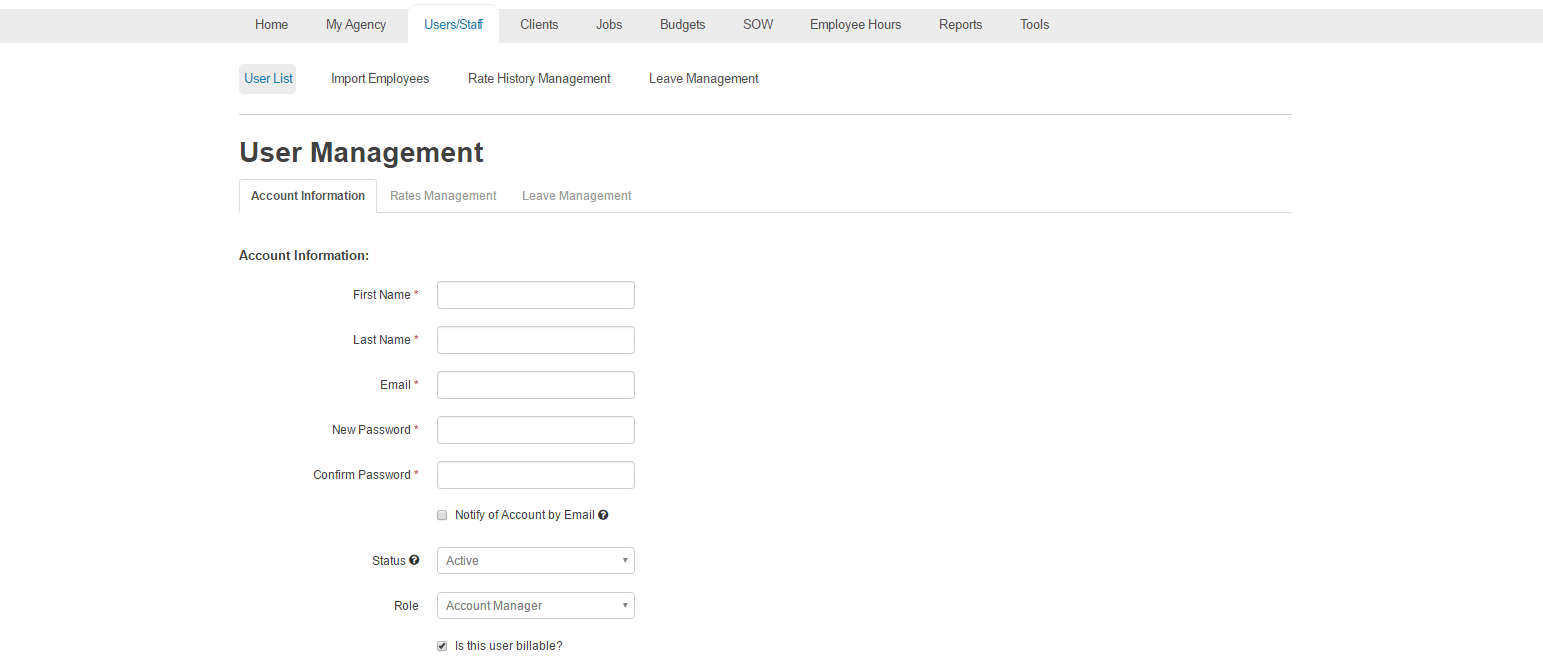Open the Reports menu

coord(960,24)
